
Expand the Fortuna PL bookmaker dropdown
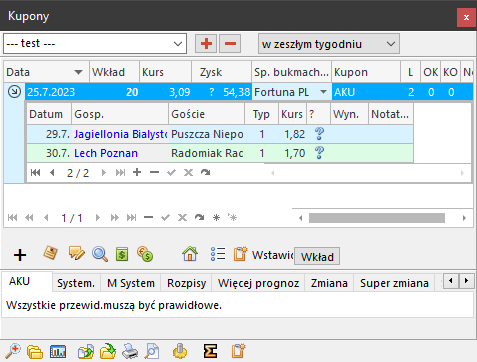(x=323, y=92)
